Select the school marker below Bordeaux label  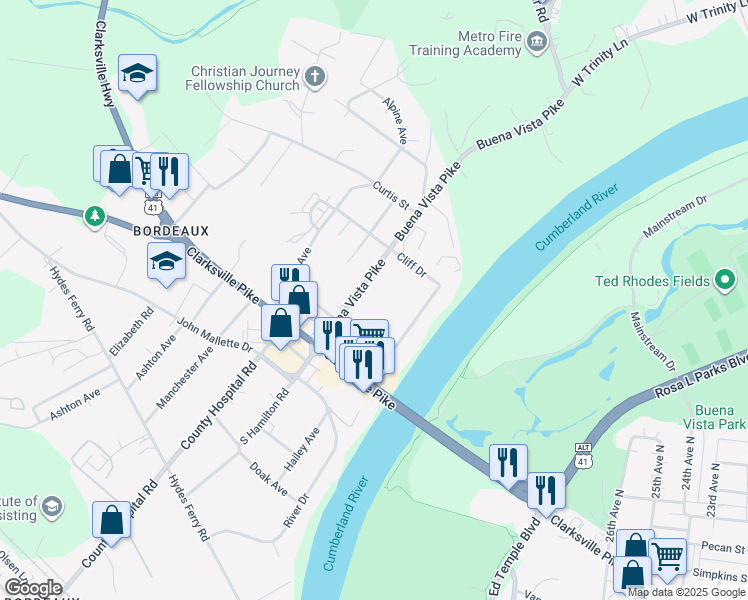tap(166, 263)
